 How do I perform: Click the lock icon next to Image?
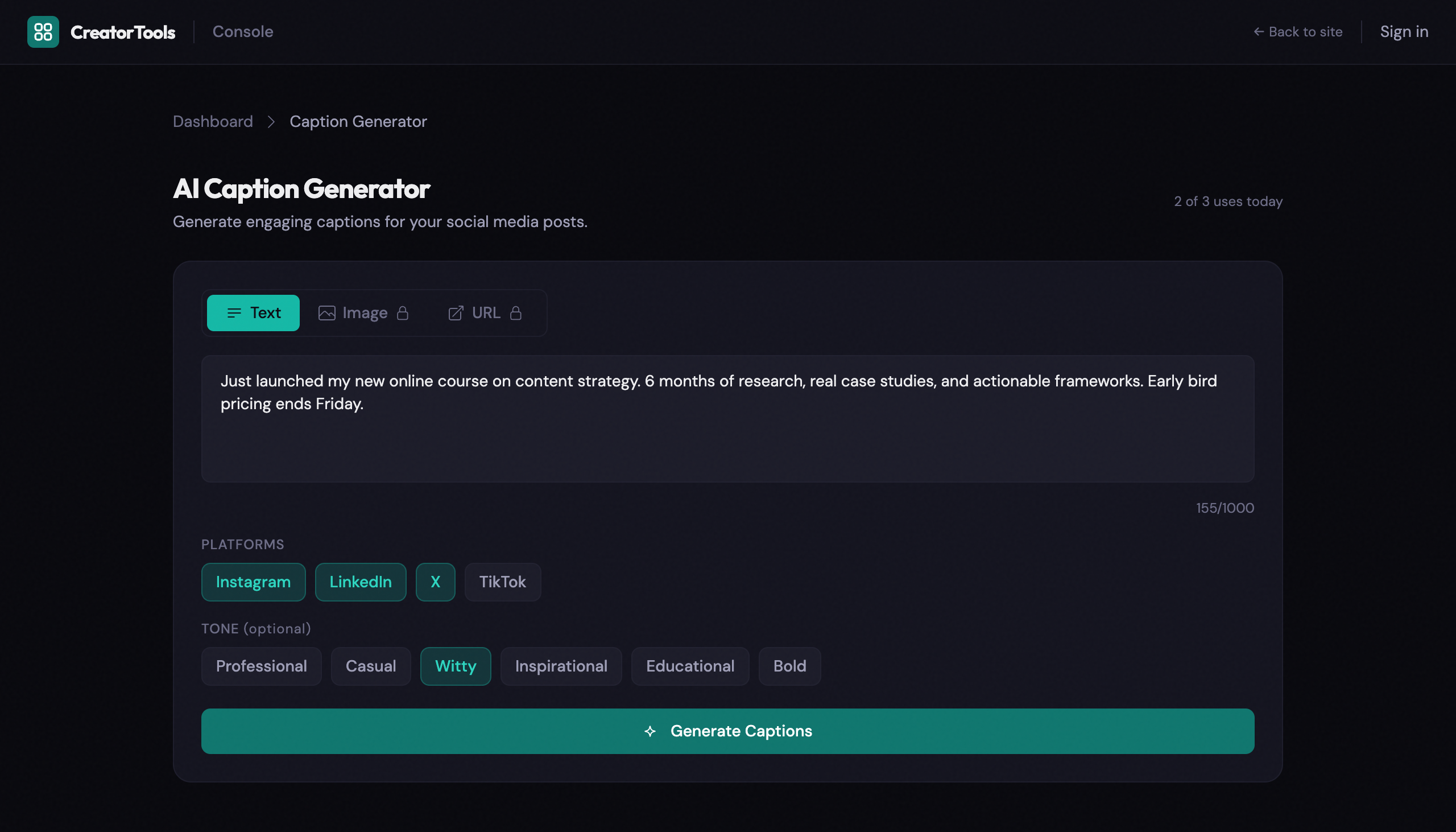point(403,312)
